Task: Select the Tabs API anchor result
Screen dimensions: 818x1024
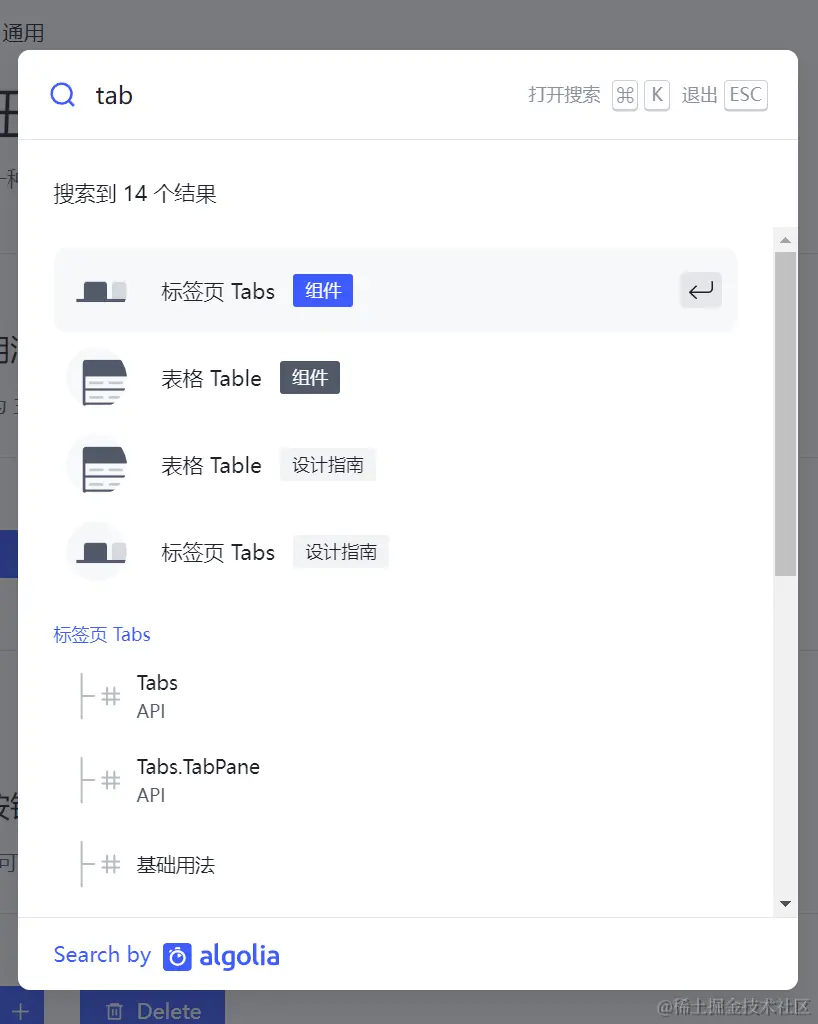Action: click(x=396, y=696)
